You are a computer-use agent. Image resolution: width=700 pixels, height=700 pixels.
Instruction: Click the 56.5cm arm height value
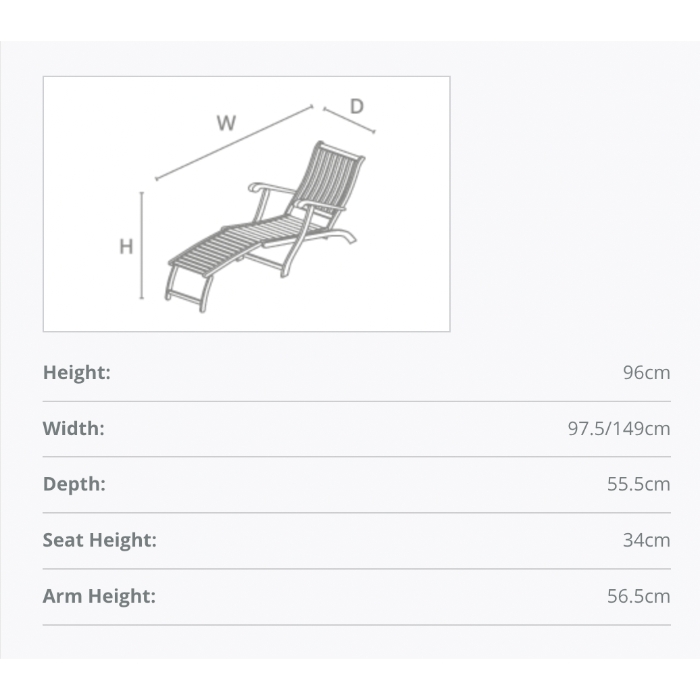click(638, 596)
